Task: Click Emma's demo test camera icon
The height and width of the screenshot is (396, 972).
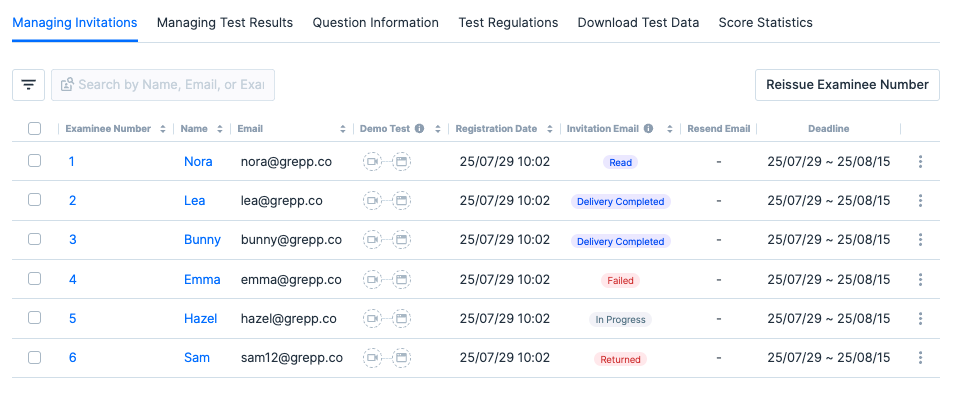Action: pyautogui.click(x=373, y=279)
